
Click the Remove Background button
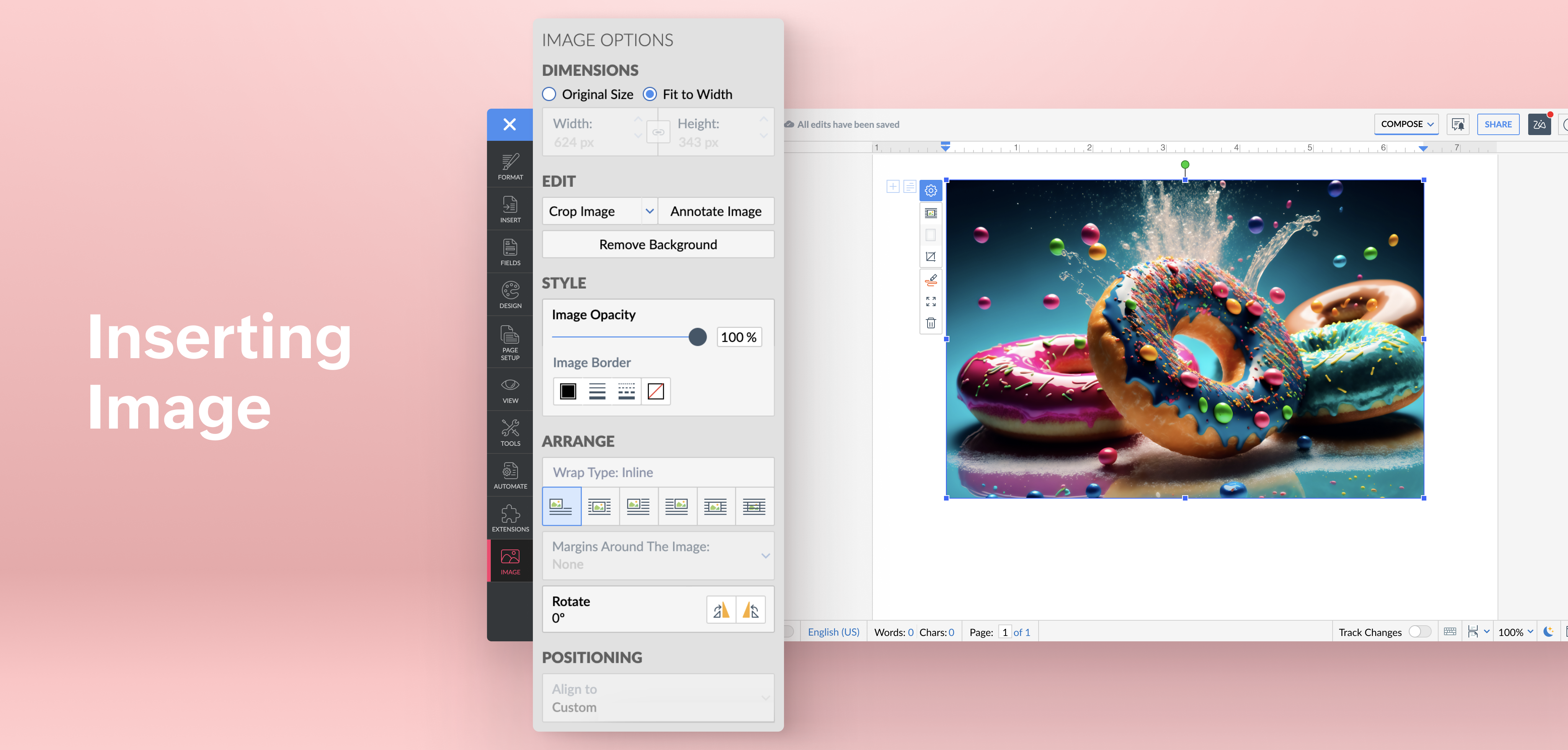tap(658, 244)
